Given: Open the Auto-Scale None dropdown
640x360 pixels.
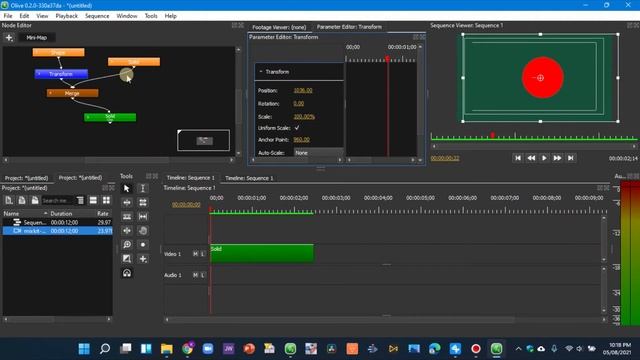Looking at the screenshot, I should point(318,153).
